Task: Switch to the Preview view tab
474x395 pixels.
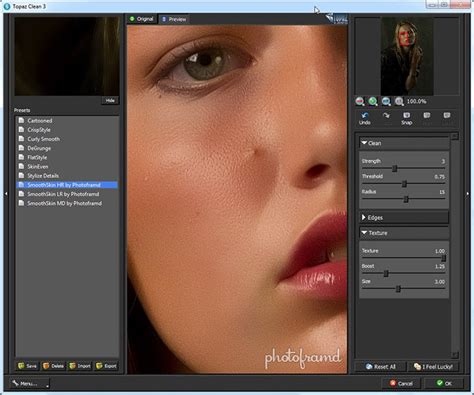Action: [174, 19]
